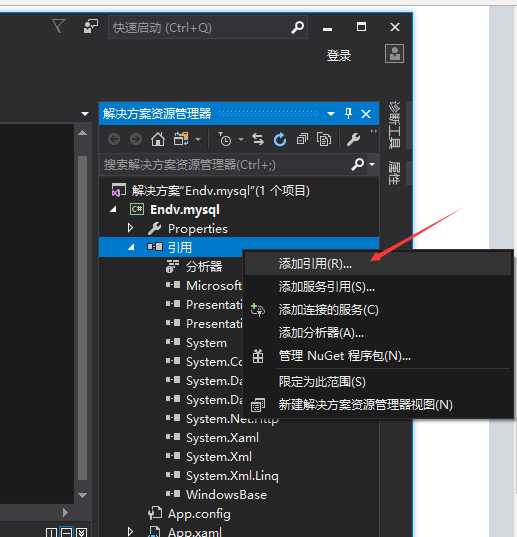Choose 新建解决方案资源管理器视图(N) menu item

(x=378, y=404)
